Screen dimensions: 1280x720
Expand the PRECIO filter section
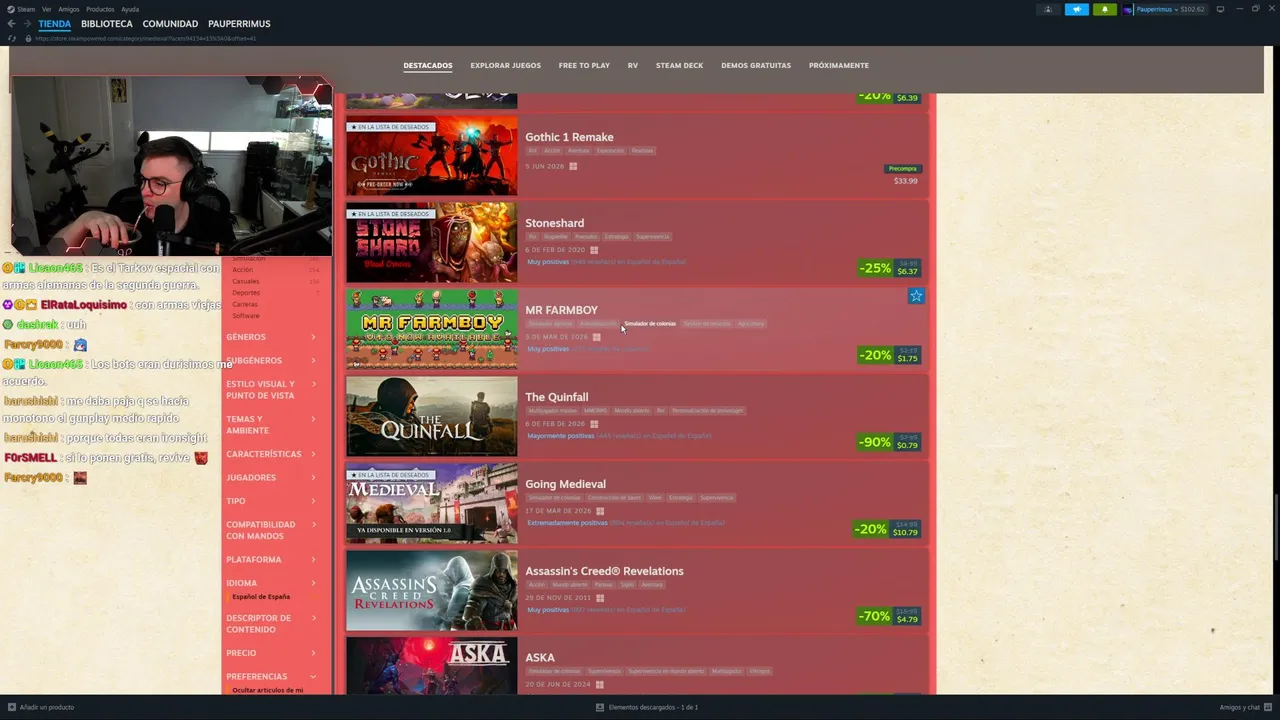pyautogui.click(x=271, y=653)
